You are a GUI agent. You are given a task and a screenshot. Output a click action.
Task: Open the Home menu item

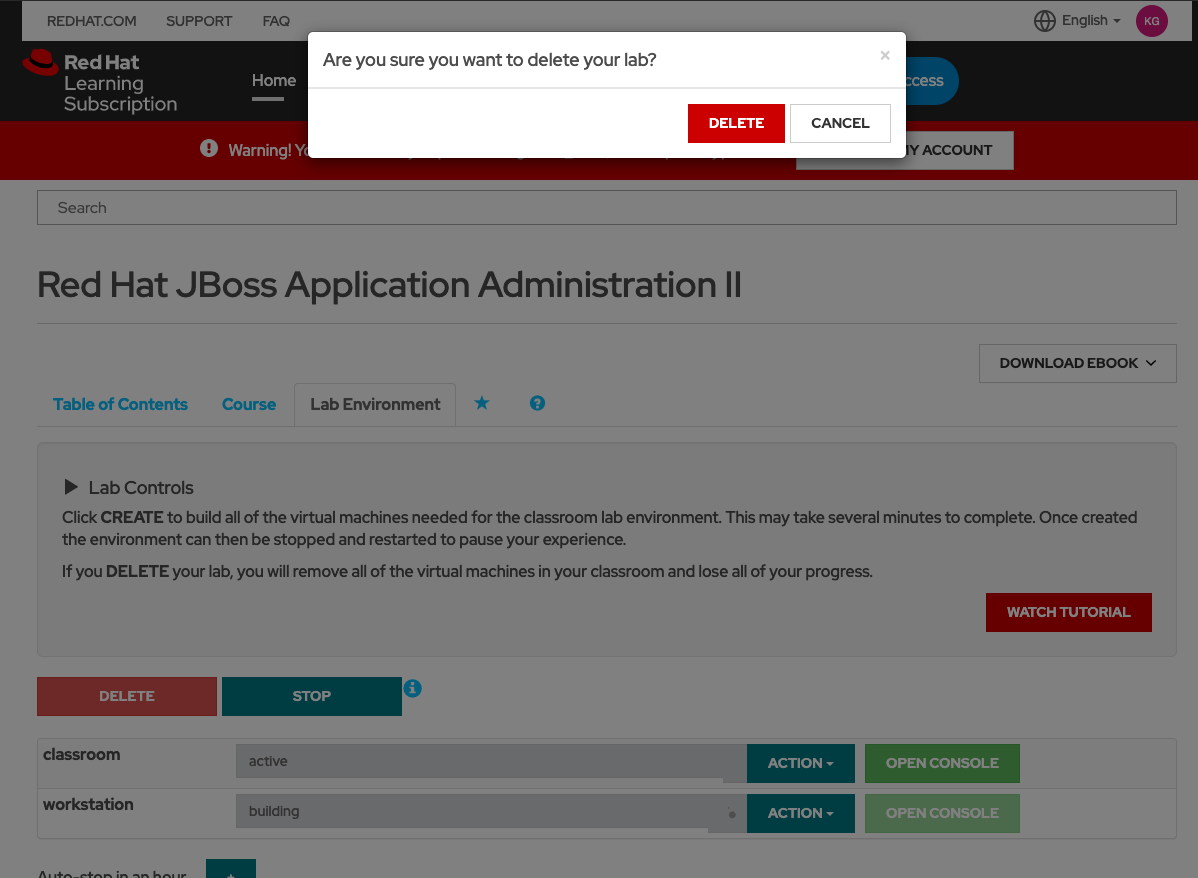(x=273, y=81)
